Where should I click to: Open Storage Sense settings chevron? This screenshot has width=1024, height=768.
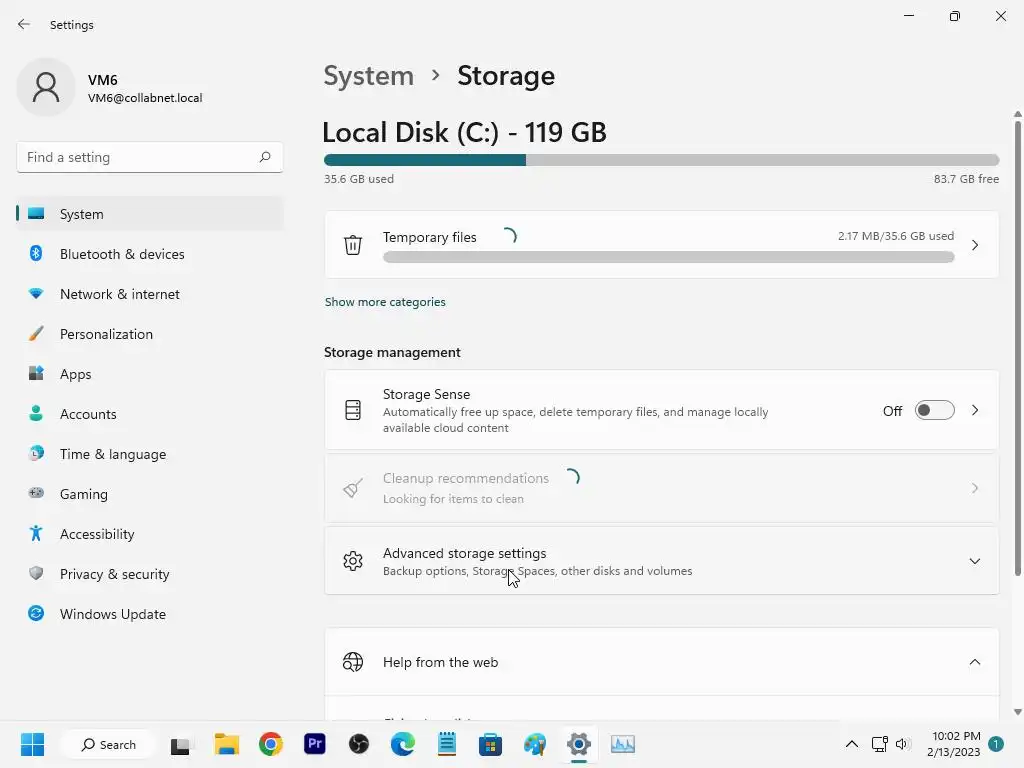974,410
